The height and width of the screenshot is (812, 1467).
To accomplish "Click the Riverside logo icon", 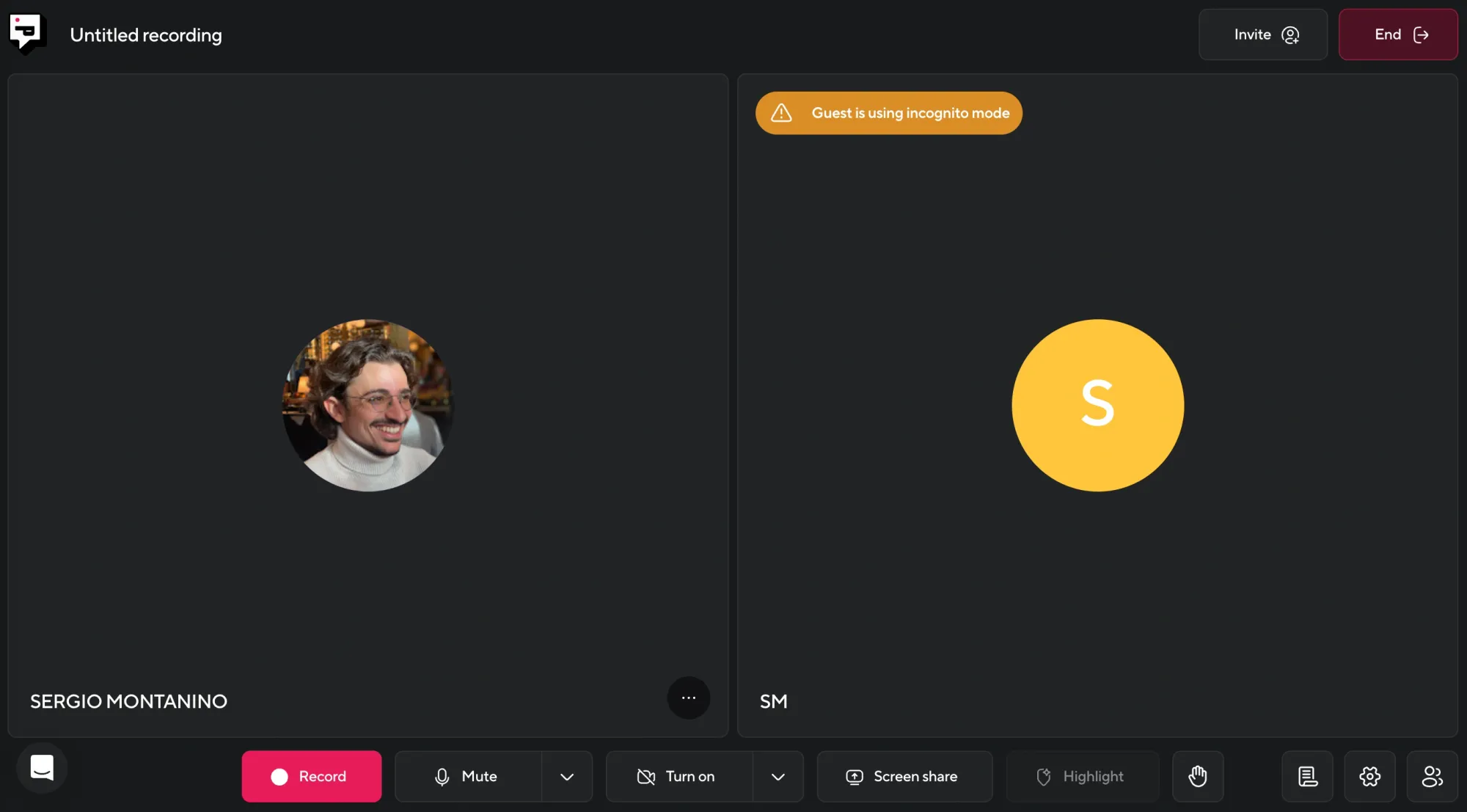I will pyautogui.click(x=27, y=34).
